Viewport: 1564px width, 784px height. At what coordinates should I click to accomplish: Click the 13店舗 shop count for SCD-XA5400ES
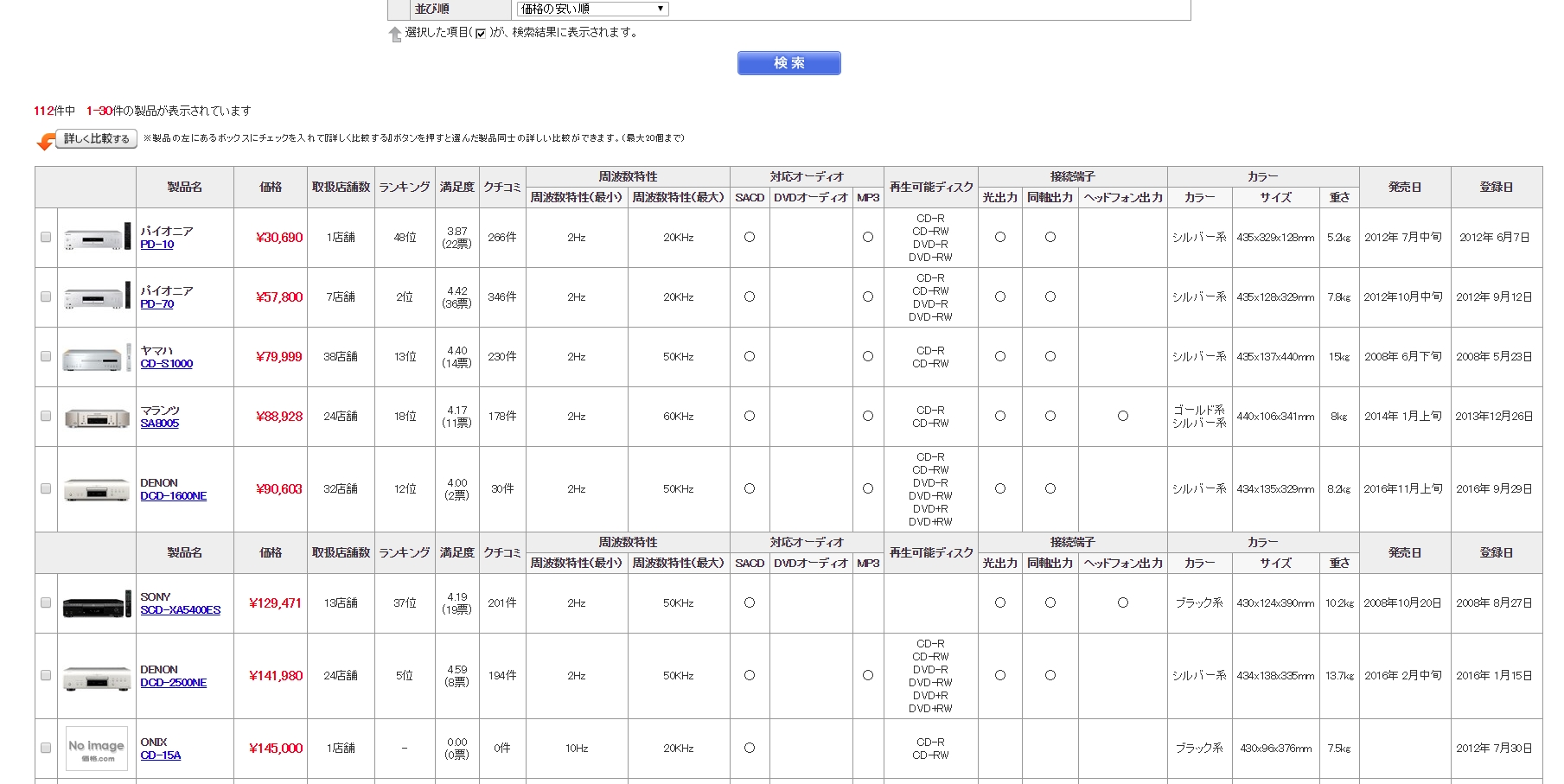pyautogui.click(x=341, y=603)
